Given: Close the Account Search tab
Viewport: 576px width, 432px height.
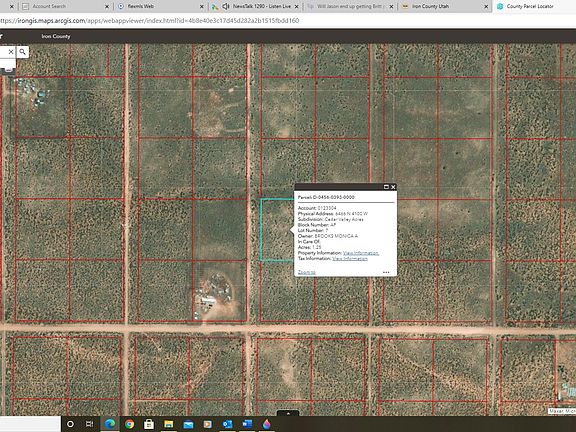Looking at the screenshot, I should point(107,7).
